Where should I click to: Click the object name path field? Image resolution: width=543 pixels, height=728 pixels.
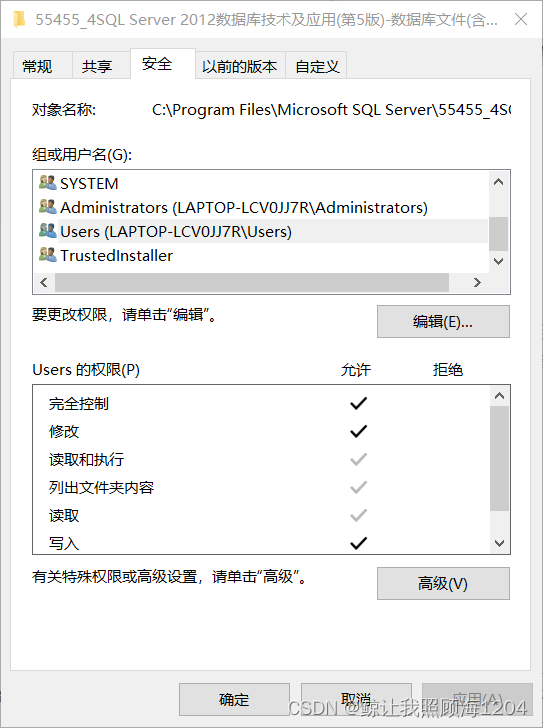click(331, 110)
